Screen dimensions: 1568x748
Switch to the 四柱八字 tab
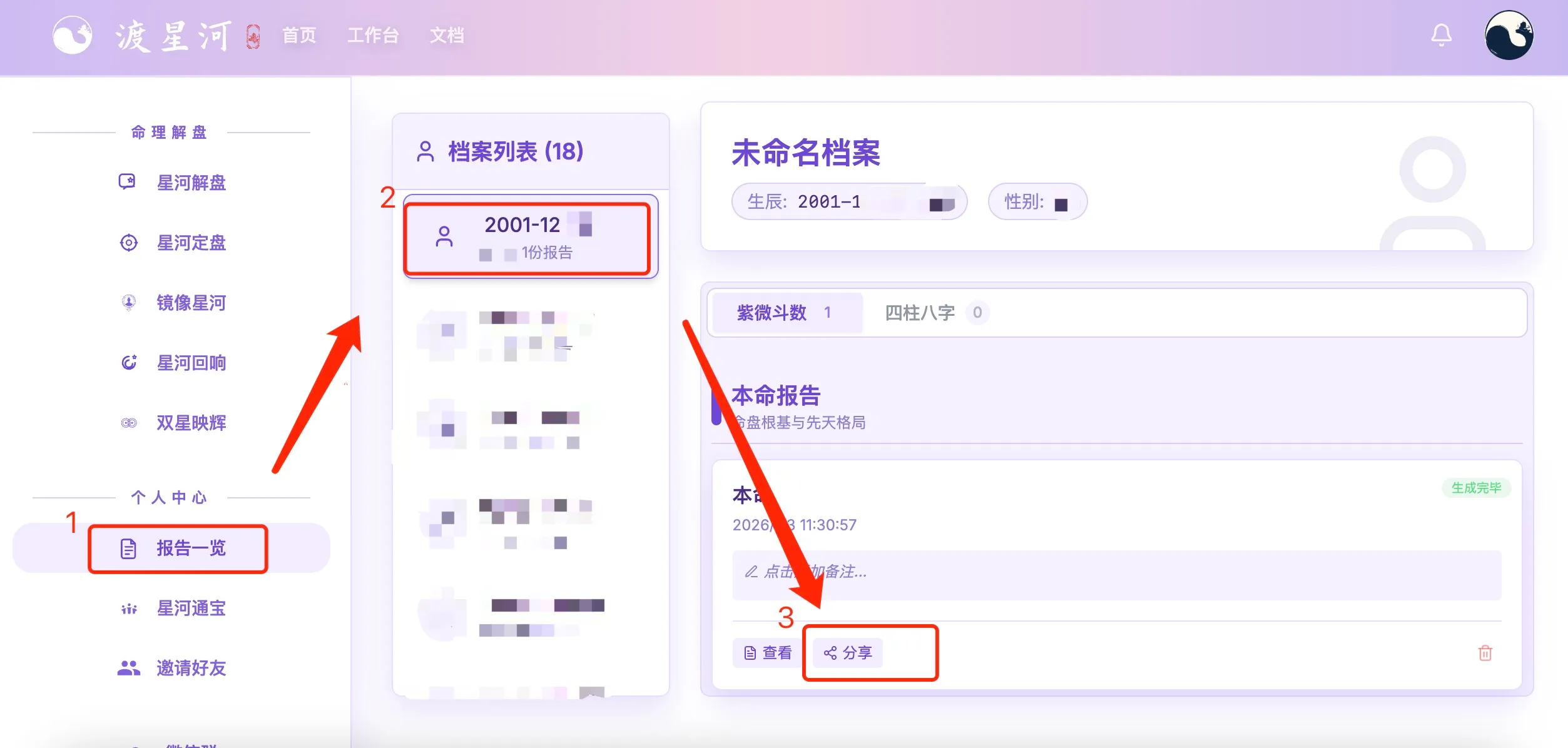click(x=934, y=313)
